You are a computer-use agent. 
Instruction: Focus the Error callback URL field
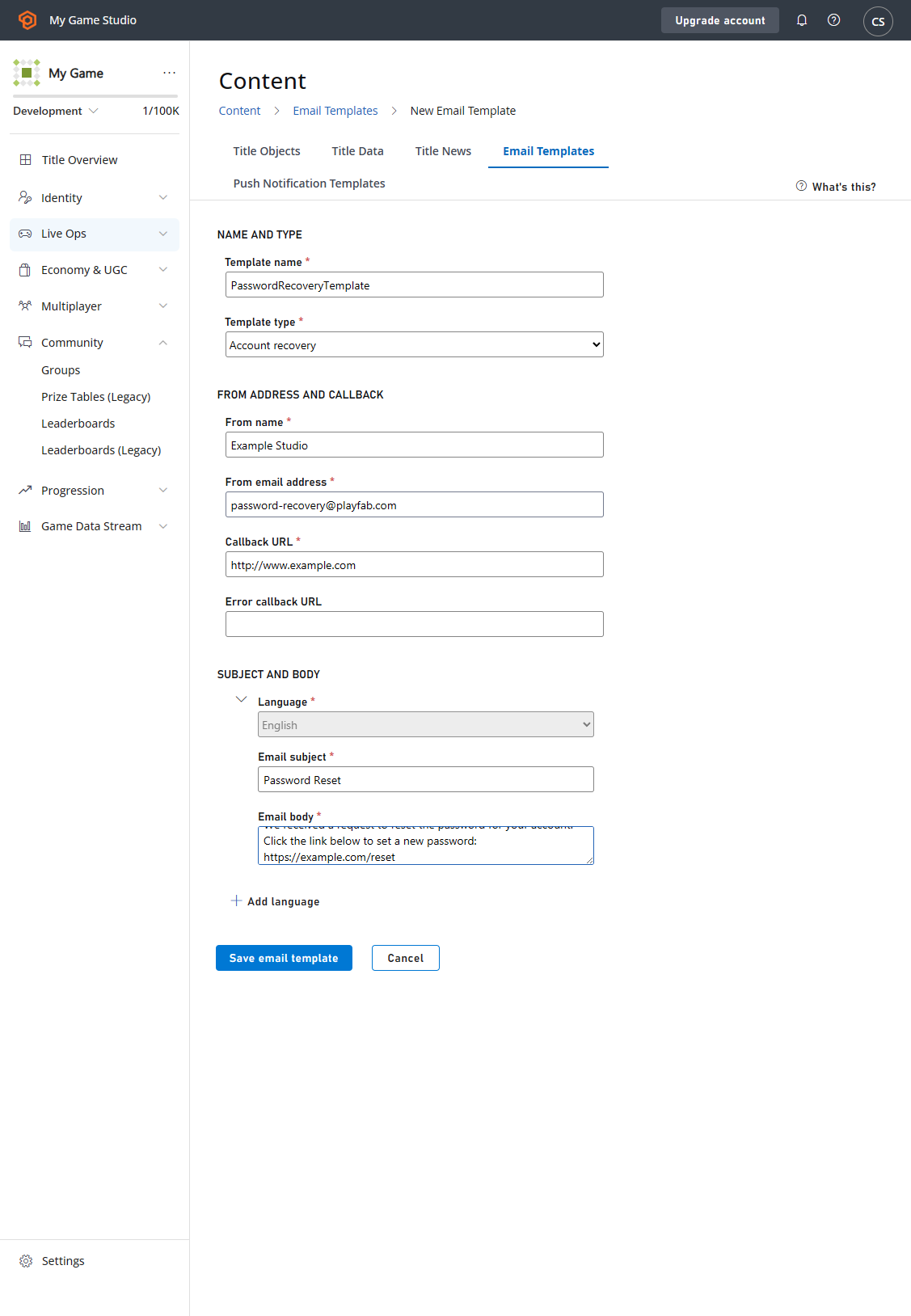click(414, 624)
